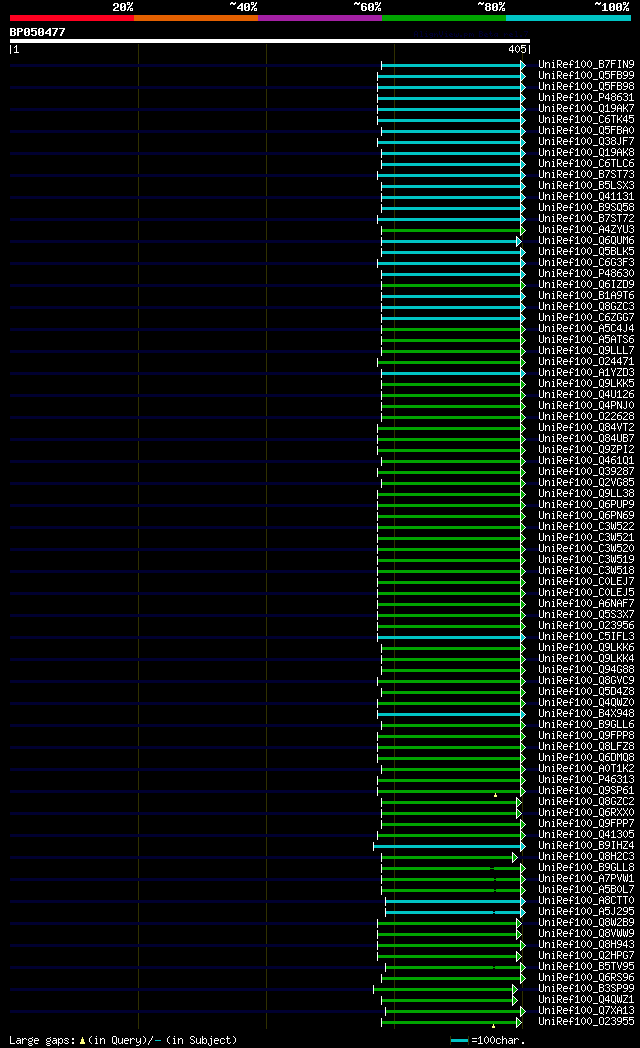Click hit label UniRef100_O23956
This screenshot has width=640, height=1048.
coord(587,626)
